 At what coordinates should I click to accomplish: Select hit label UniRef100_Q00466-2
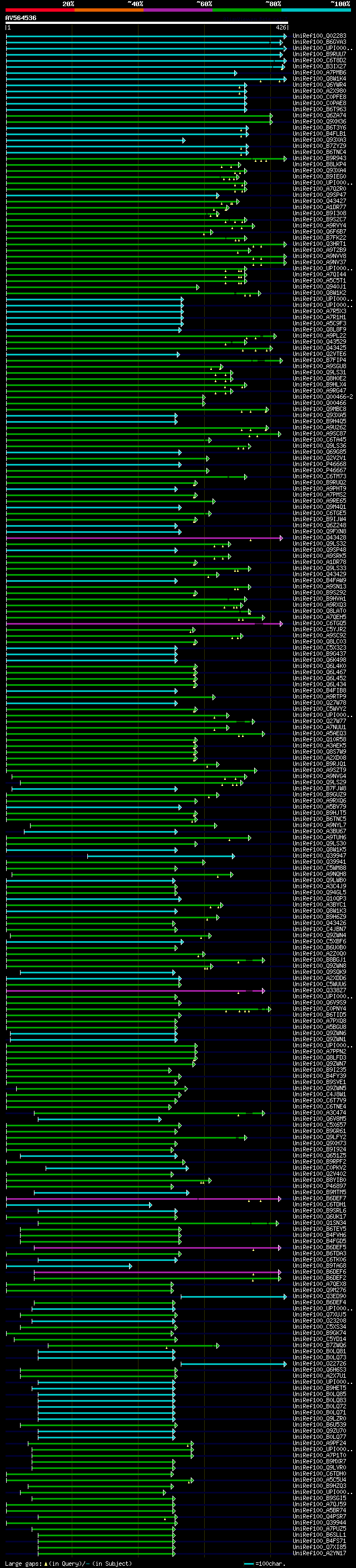click(x=323, y=397)
